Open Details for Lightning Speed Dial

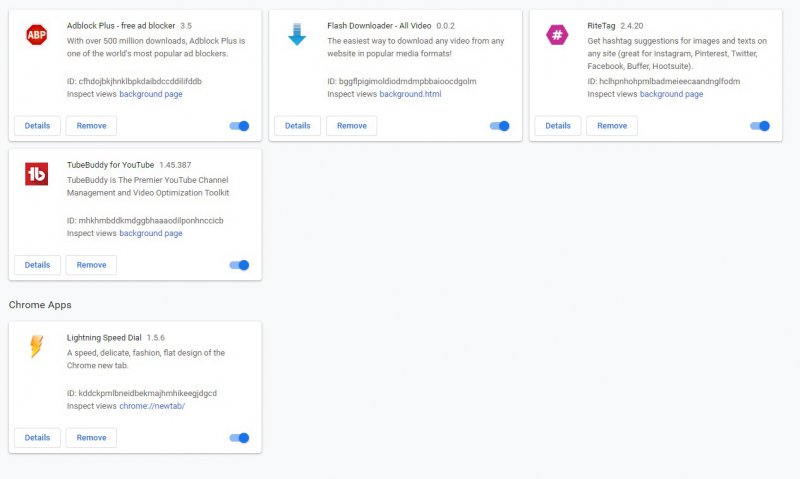[x=37, y=438]
